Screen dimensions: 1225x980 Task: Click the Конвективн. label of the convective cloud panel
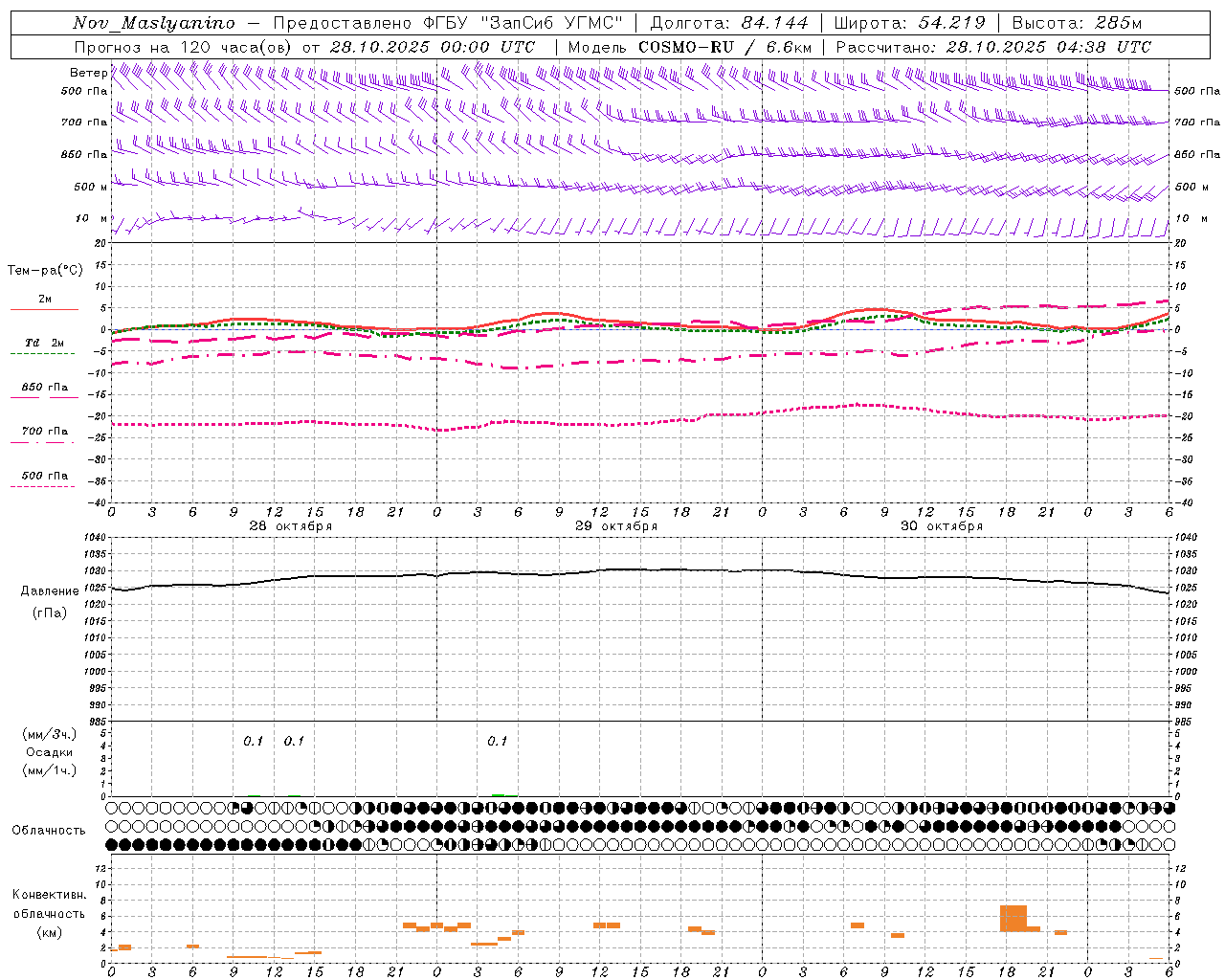[x=49, y=895]
